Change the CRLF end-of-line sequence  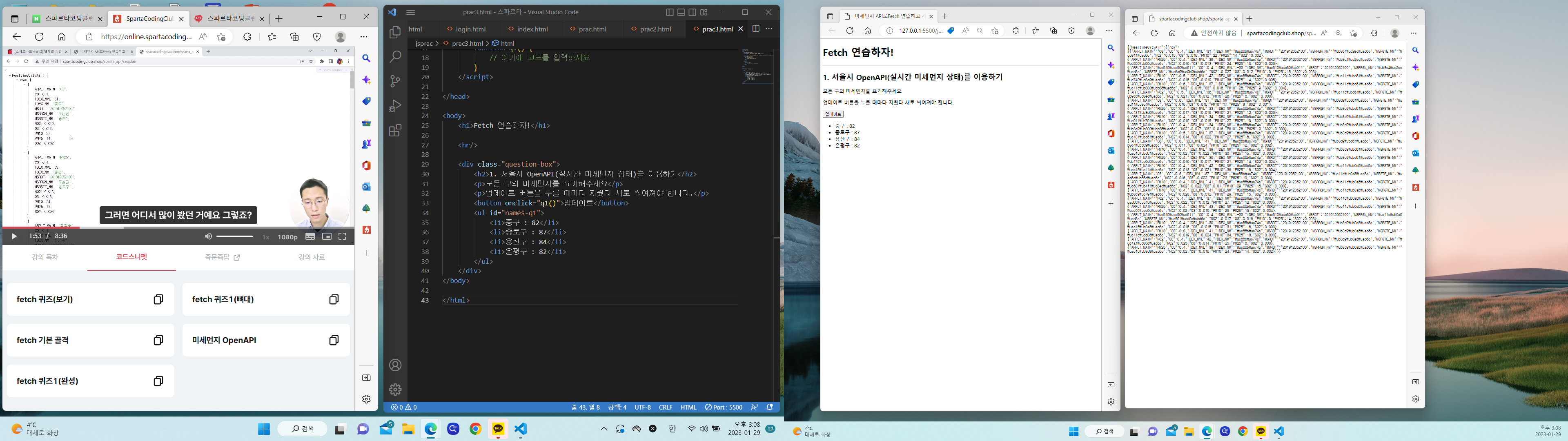point(665,408)
